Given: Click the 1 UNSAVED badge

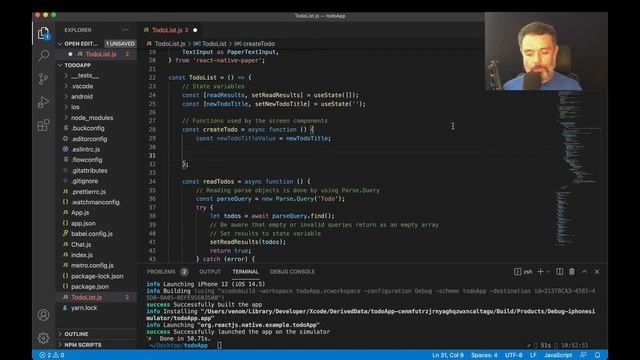Looking at the screenshot, I should click(x=120, y=44).
